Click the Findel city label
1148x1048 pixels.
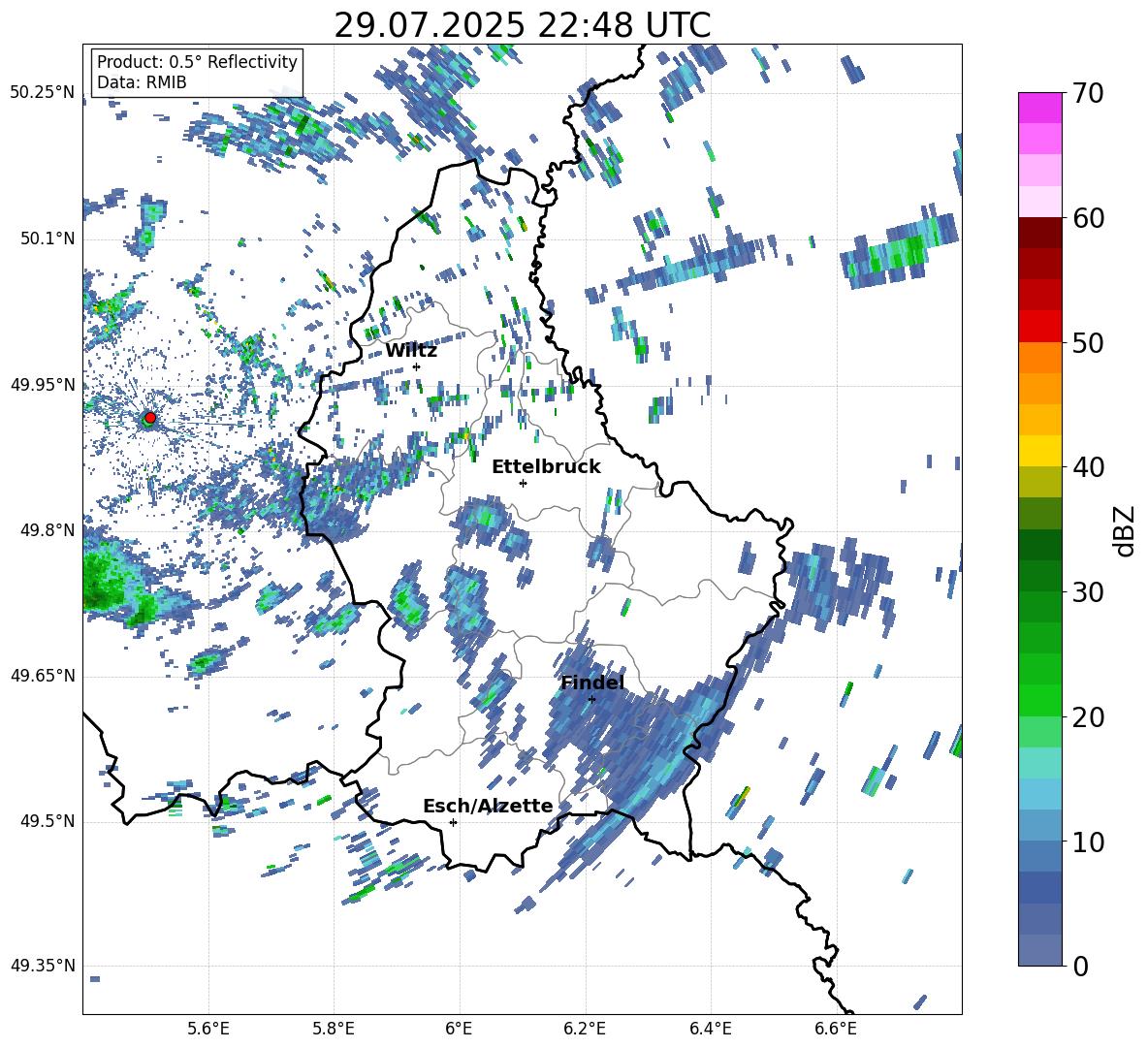click(x=592, y=683)
